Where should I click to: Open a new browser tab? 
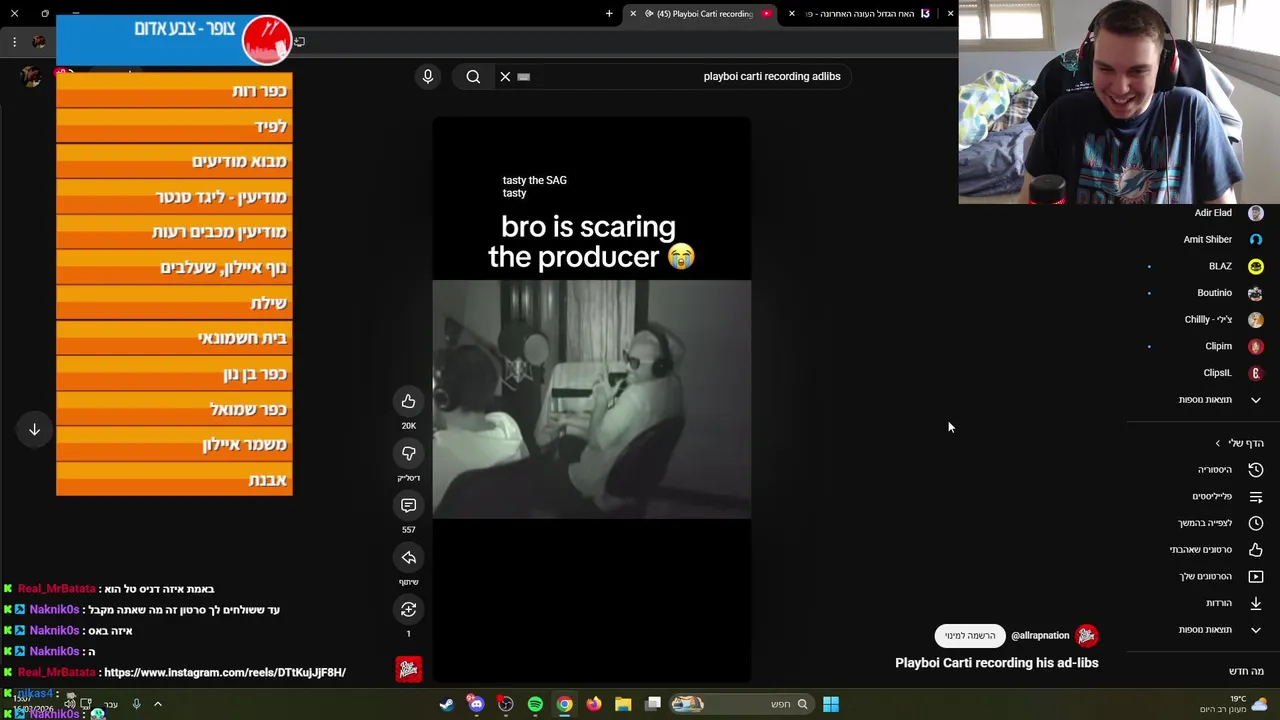click(609, 14)
